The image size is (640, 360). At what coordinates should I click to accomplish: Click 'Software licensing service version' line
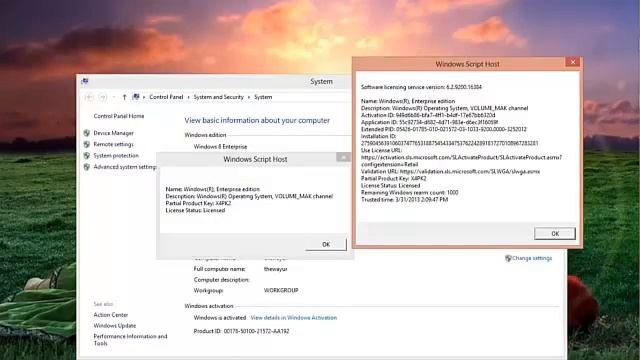pyautogui.click(x=421, y=87)
